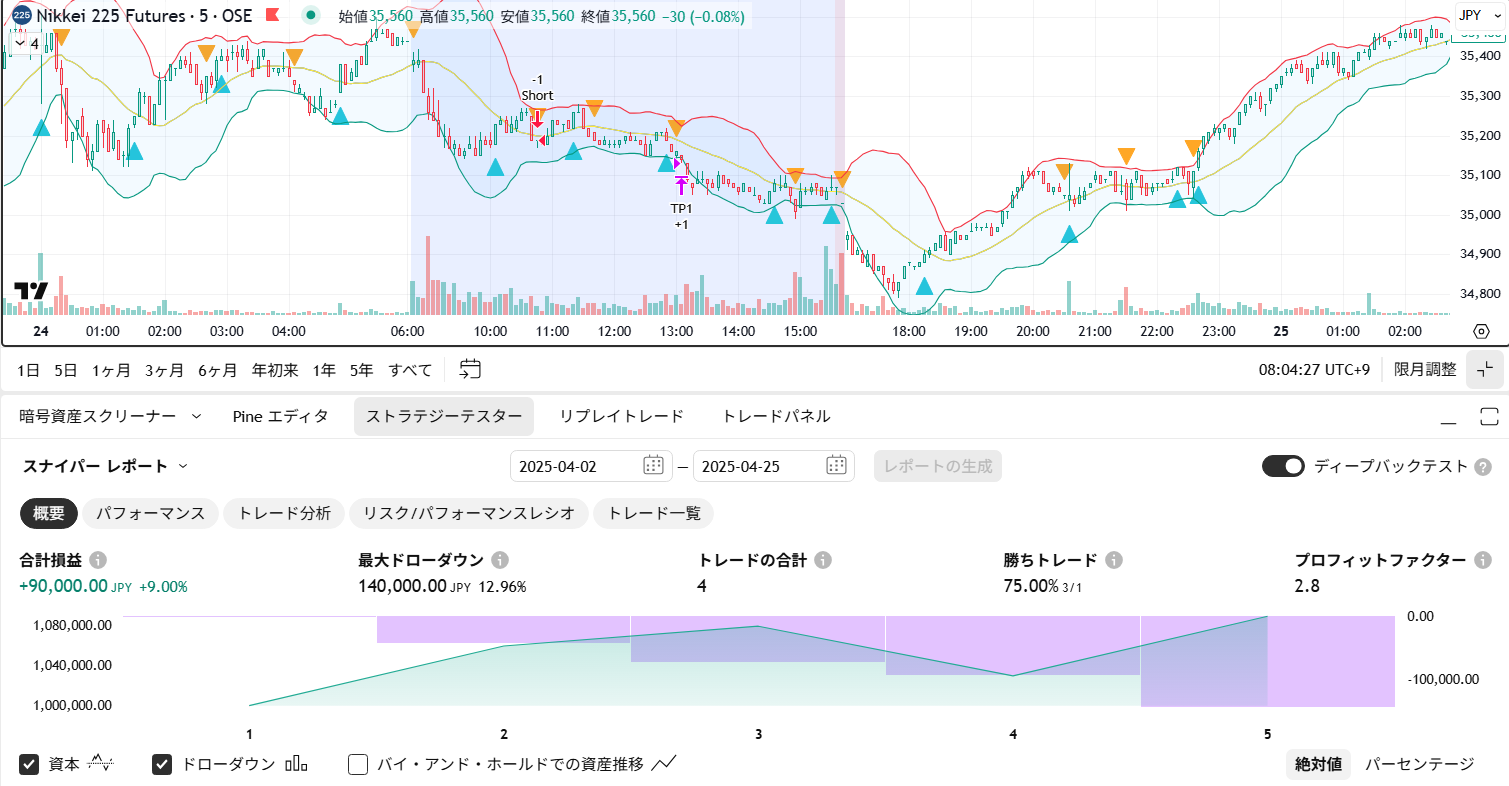The height and width of the screenshot is (786, 1509).
Task: Open timezone menu at 08:04:27 UTC+9
Action: pyautogui.click(x=1314, y=370)
